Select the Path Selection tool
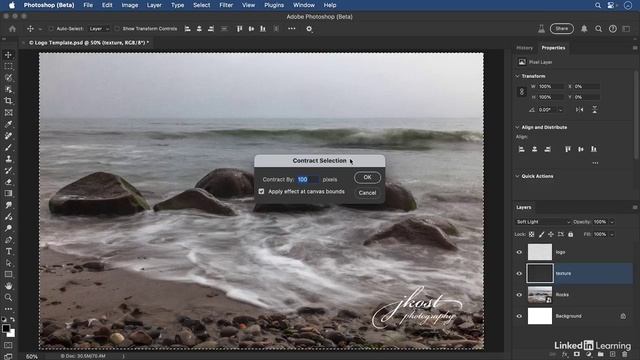 [x=8, y=263]
